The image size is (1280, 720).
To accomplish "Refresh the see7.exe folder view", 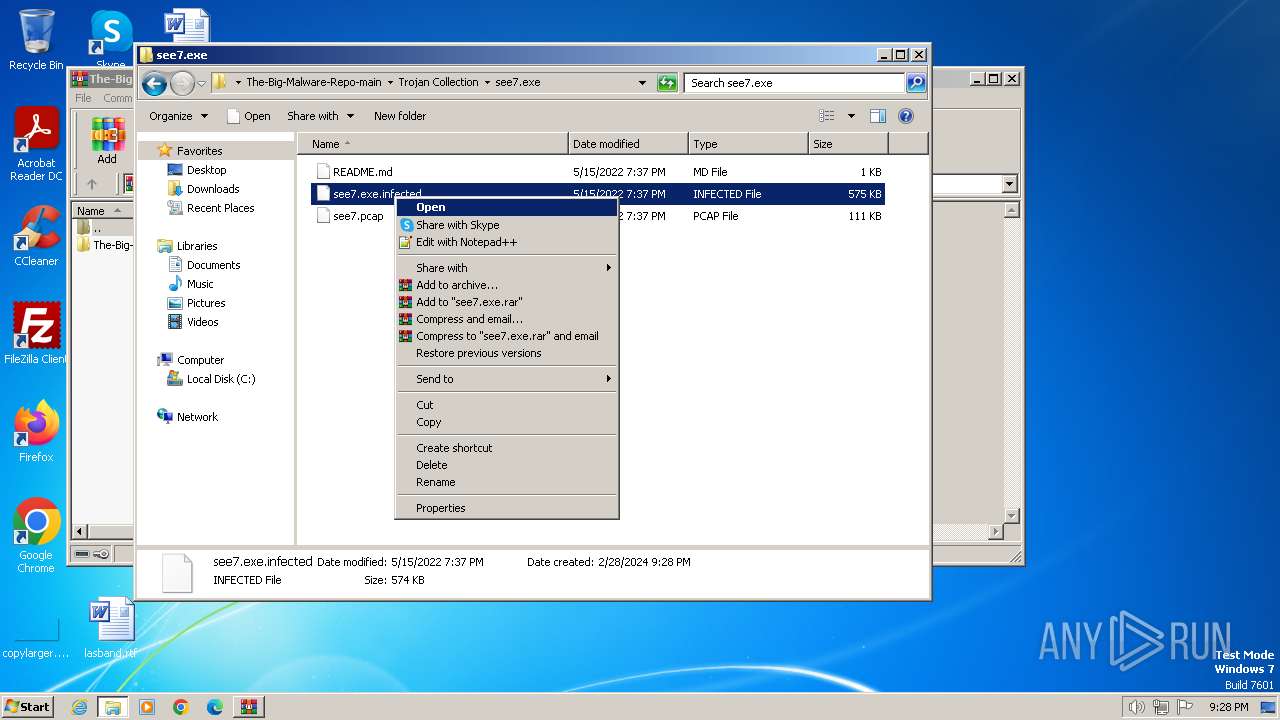I will [x=667, y=83].
